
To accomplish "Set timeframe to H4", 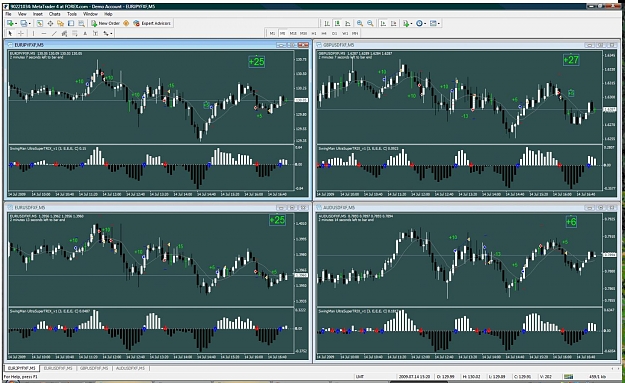I will 324,33.
